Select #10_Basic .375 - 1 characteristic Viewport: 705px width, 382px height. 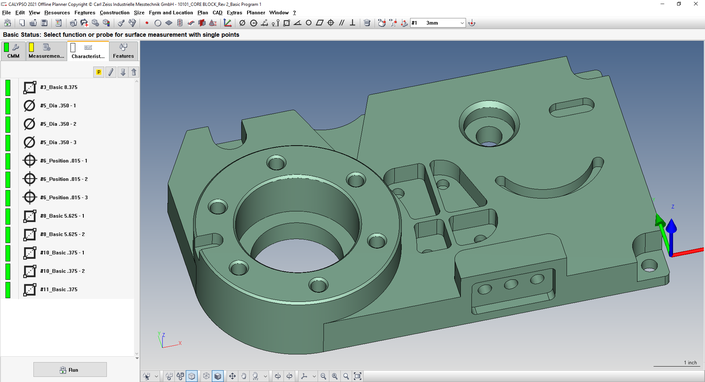[x=62, y=253]
